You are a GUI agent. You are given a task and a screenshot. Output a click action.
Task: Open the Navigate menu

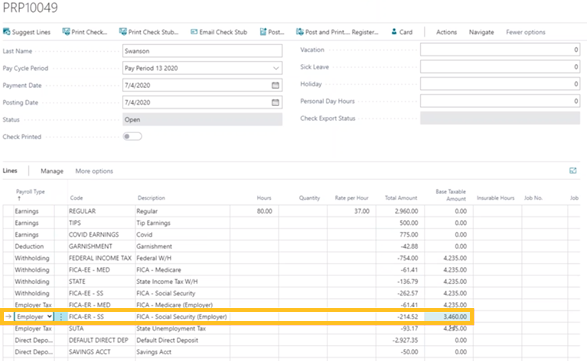coord(481,32)
